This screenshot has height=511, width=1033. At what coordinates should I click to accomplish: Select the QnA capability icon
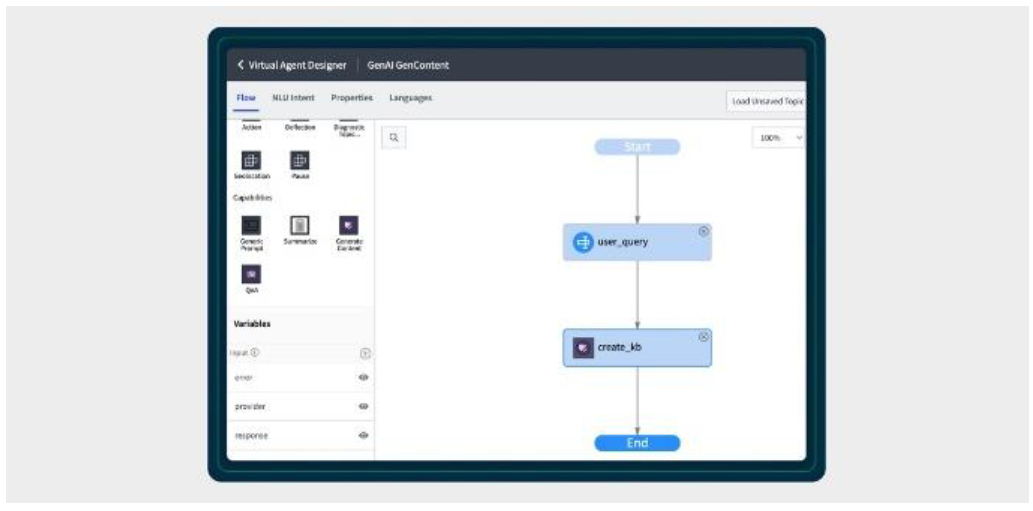[x=251, y=274]
